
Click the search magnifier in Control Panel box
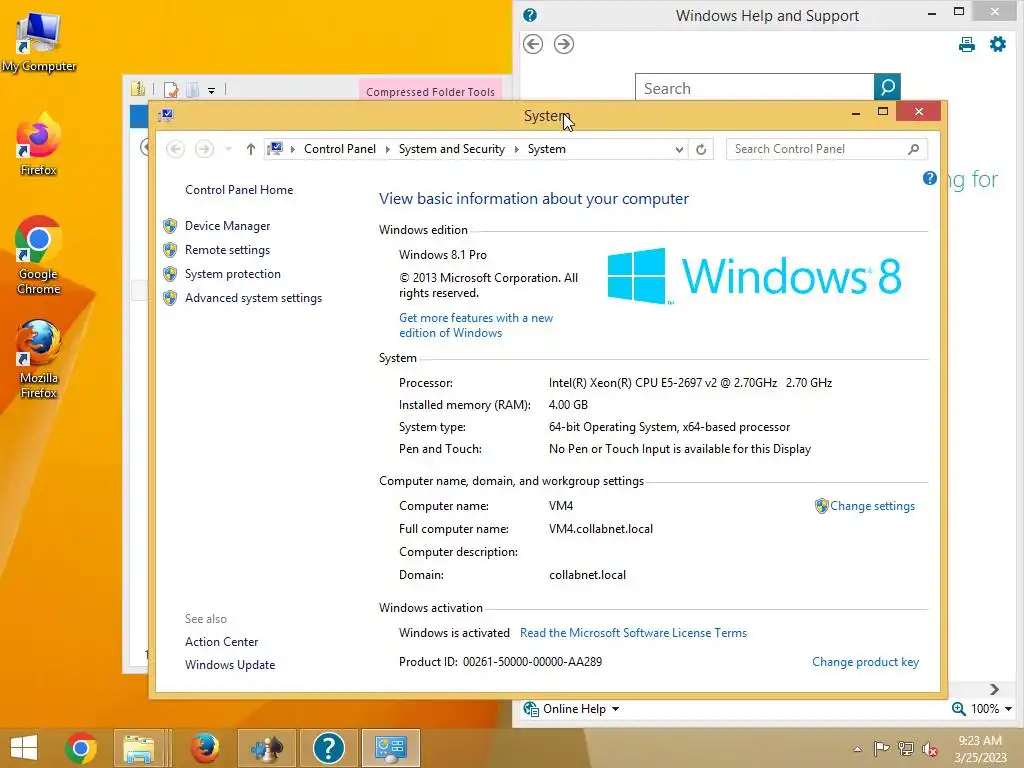[914, 149]
